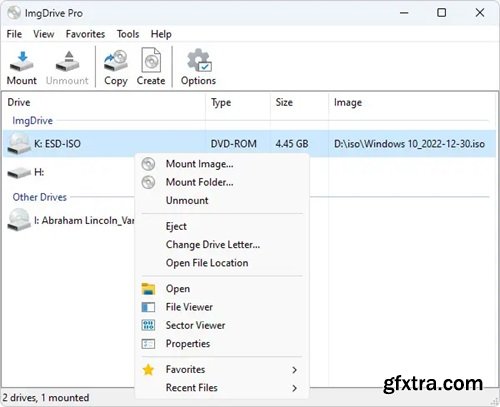The width and height of the screenshot is (500, 407).
Task: Click the ImgDrive group header
Action: coord(33,121)
